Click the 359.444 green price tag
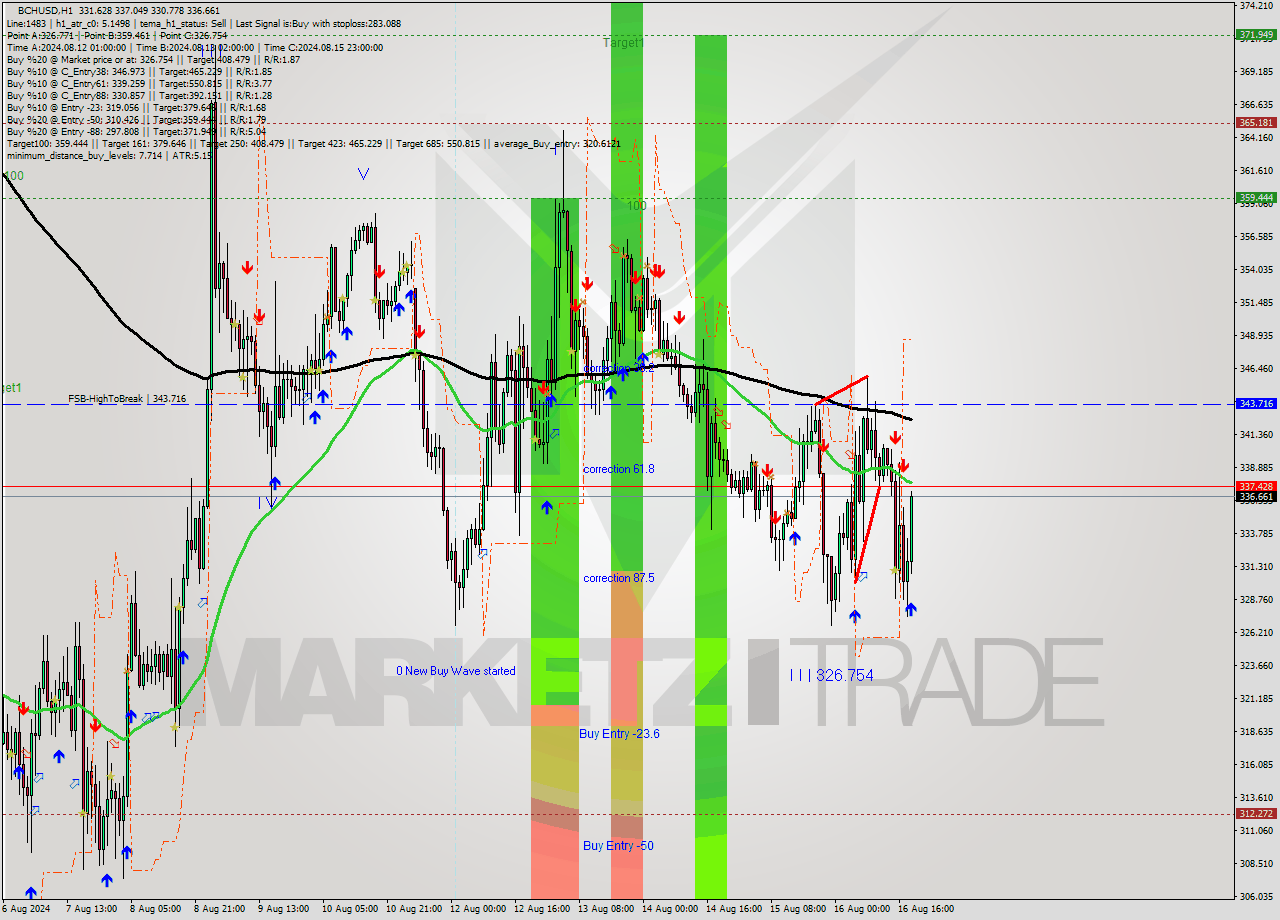1280x920 pixels. tap(1256, 198)
